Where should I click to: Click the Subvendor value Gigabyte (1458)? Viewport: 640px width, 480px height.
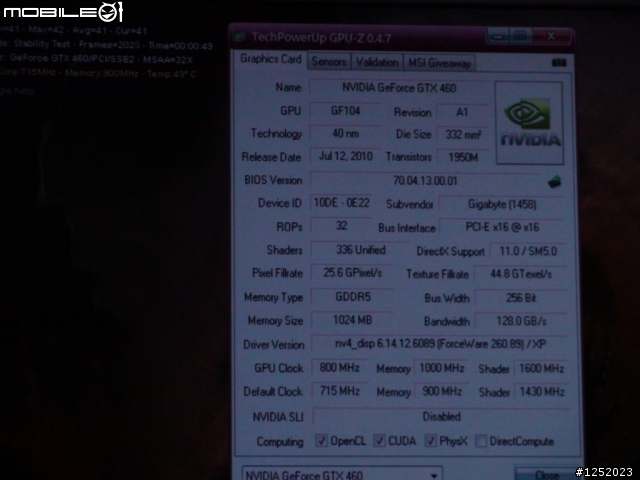[502, 204]
